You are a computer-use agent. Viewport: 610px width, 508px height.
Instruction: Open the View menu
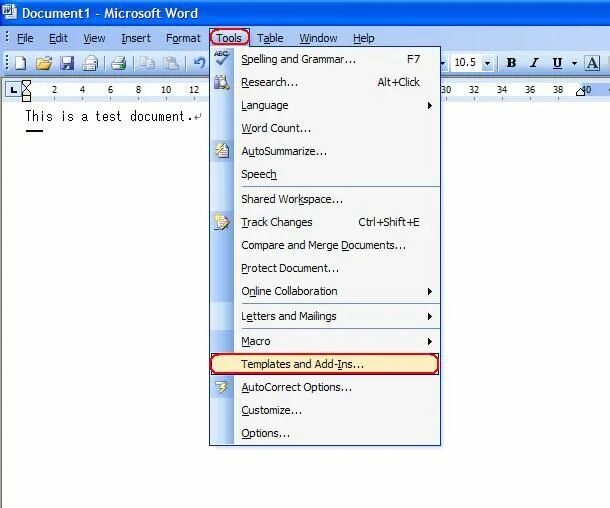click(94, 38)
